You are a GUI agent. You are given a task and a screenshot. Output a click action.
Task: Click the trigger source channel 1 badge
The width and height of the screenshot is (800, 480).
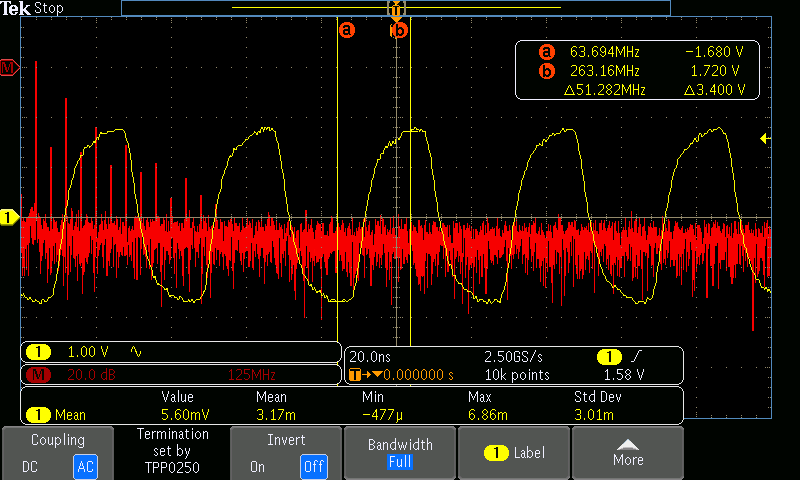point(609,357)
